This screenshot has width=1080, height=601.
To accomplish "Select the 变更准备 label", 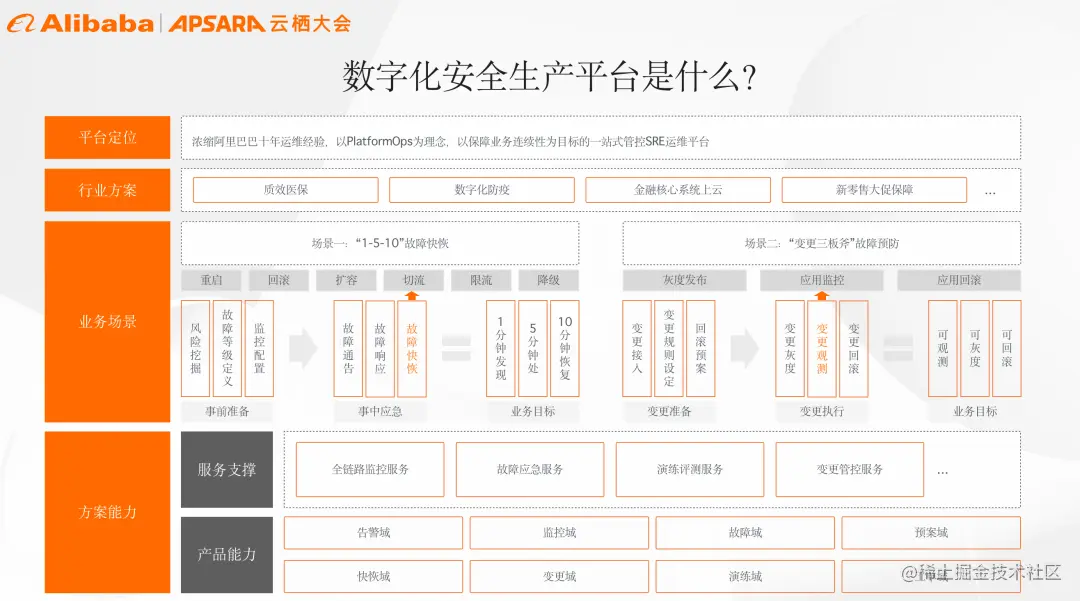I will click(669, 412).
